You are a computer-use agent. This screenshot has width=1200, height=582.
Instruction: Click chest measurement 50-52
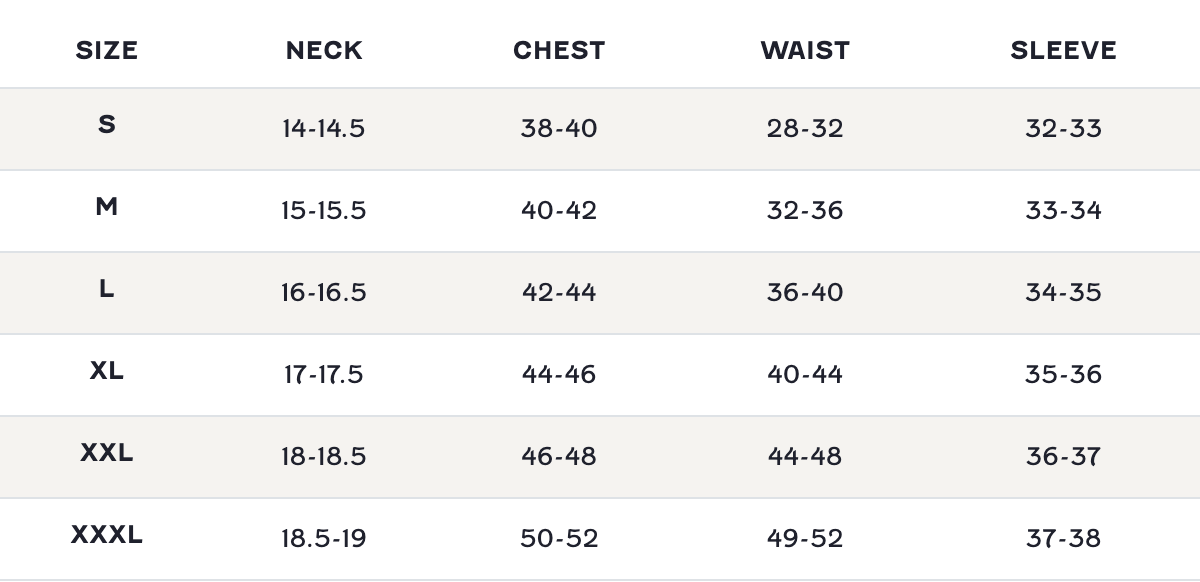coord(559,539)
